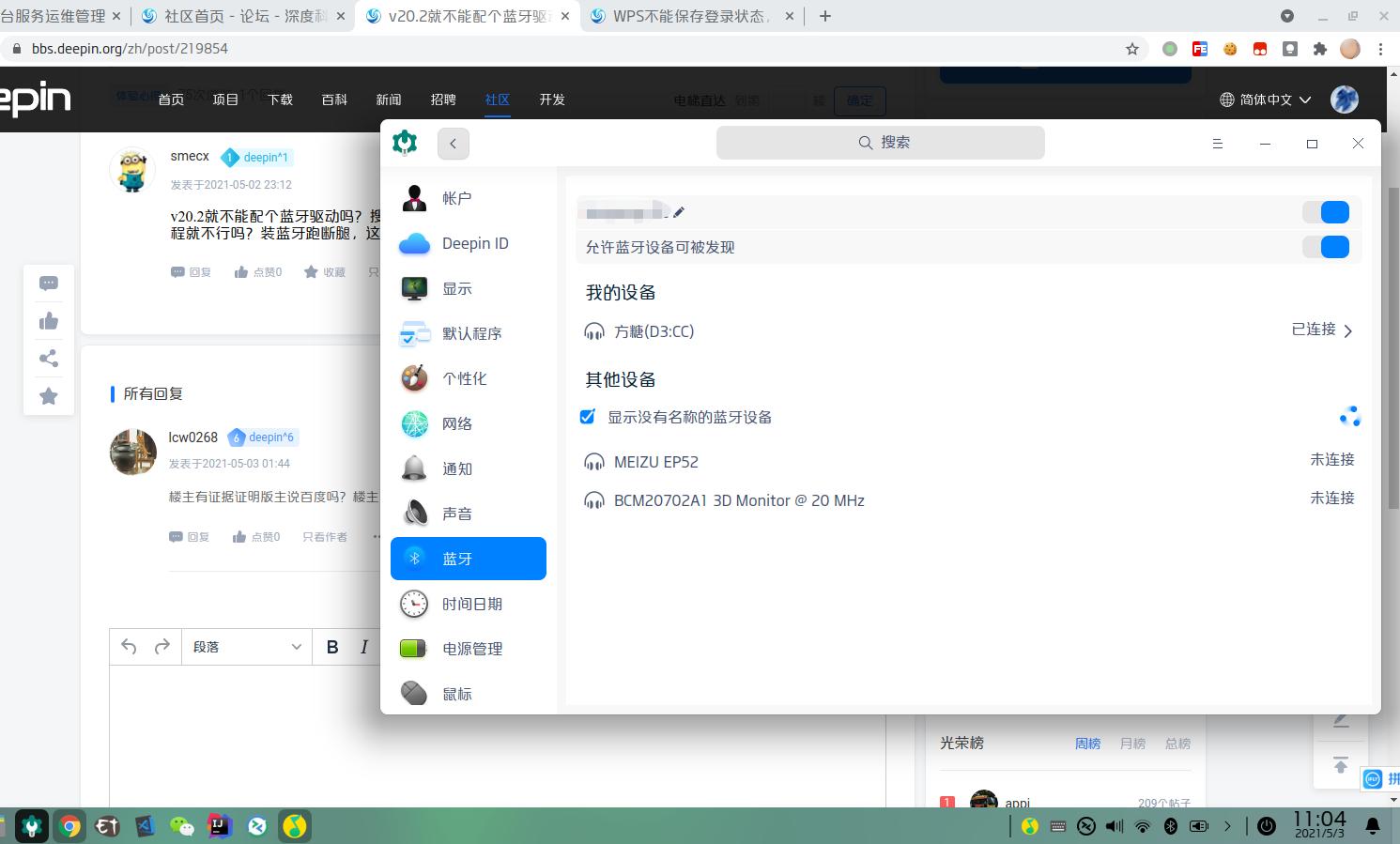The image size is (1400, 844).
Task: Click the power button in the taskbar
Action: point(1267,826)
